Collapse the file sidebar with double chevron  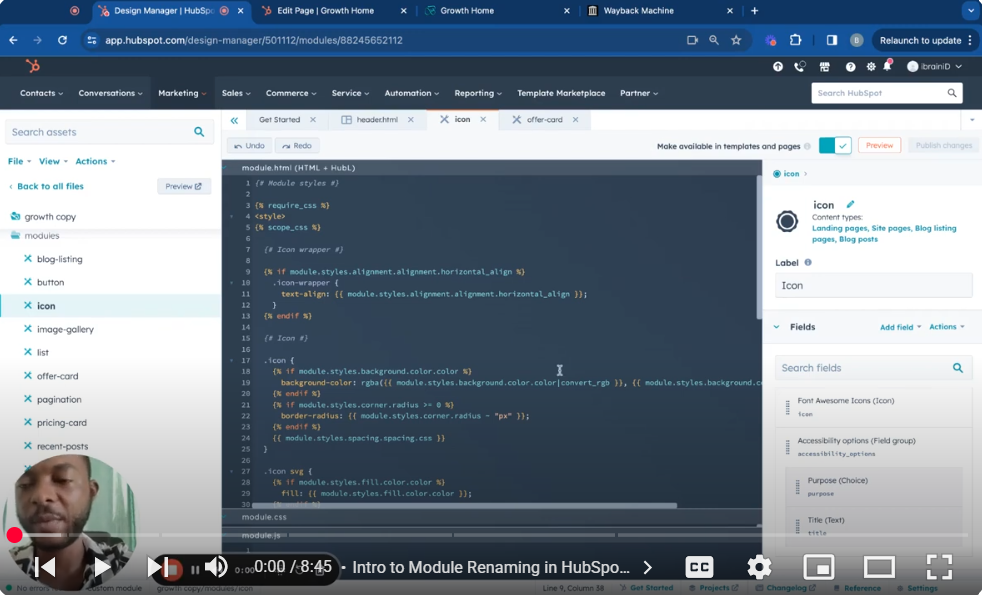234,120
